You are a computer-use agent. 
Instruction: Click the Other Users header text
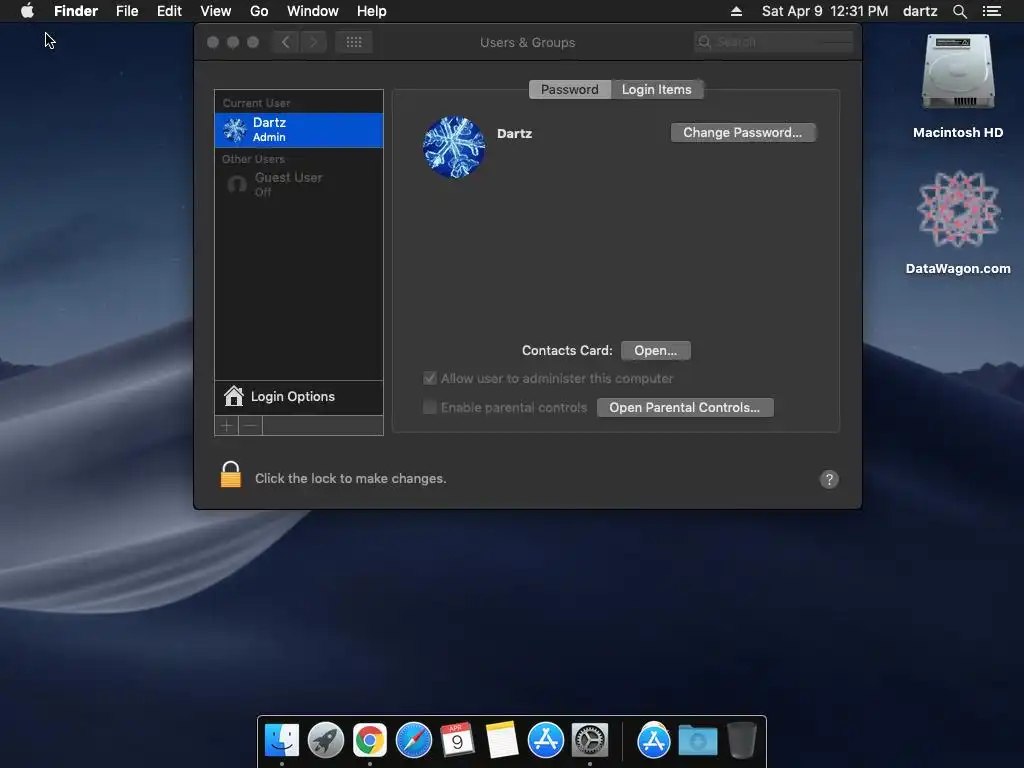(253, 159)
